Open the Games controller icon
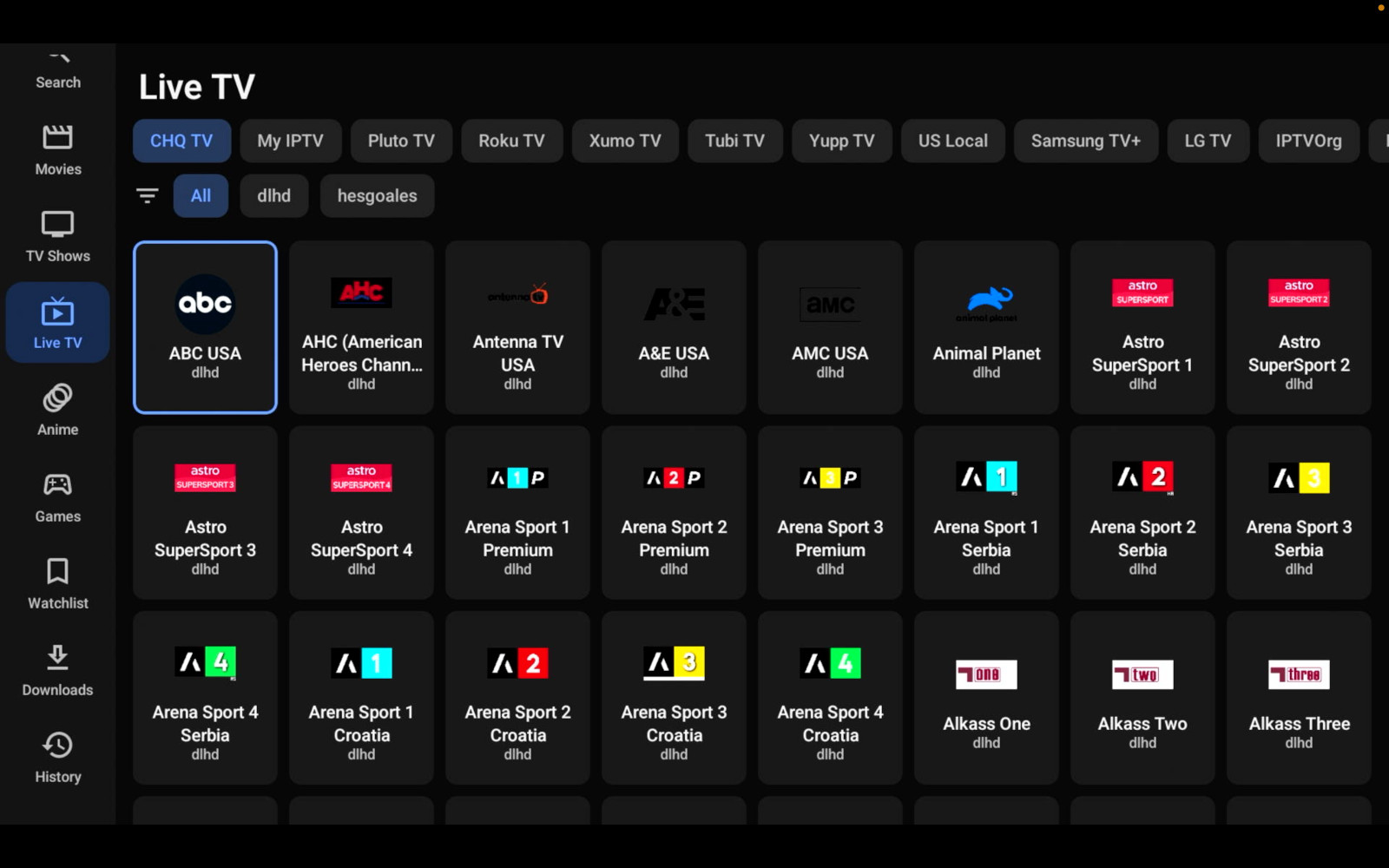The image size is (1389, 868). 57,485
